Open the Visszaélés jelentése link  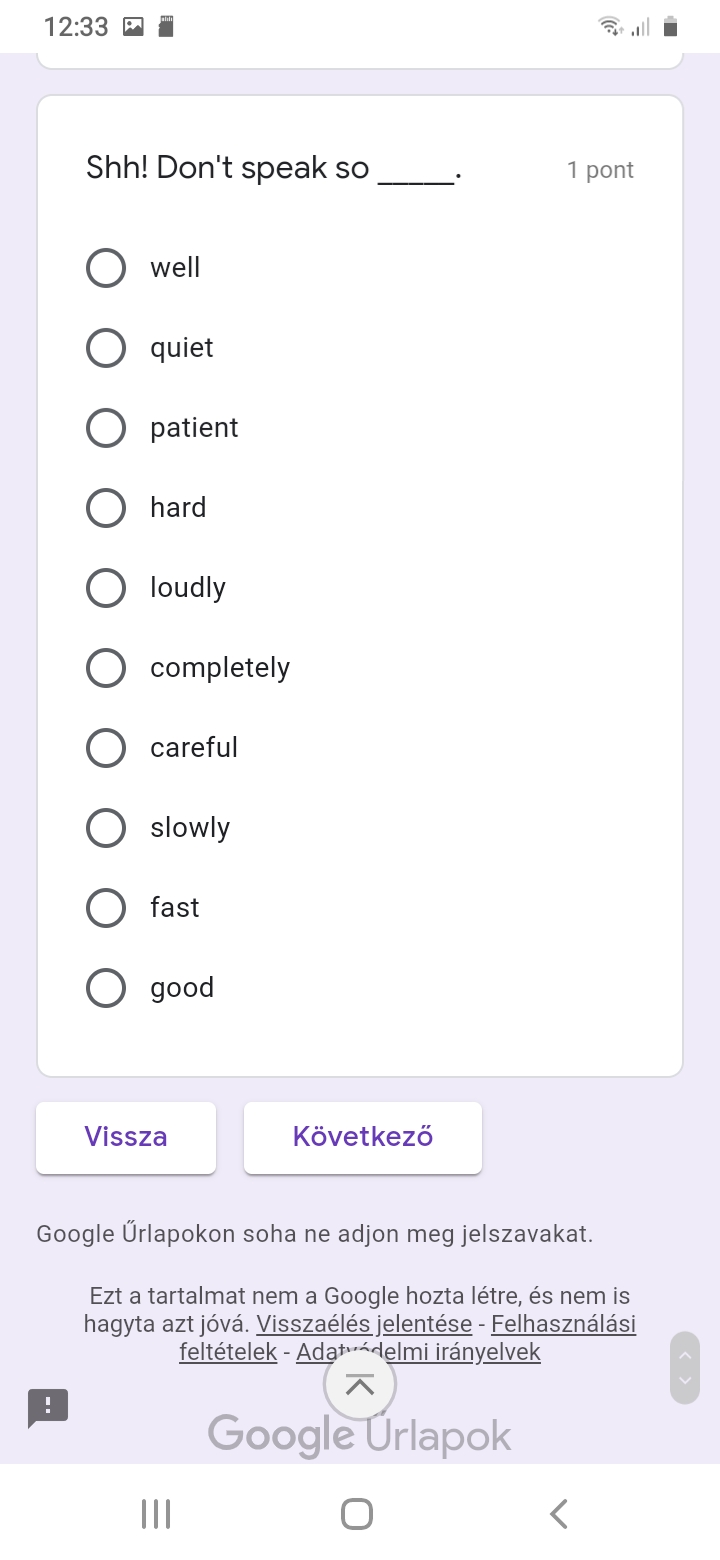[364, 1325]
